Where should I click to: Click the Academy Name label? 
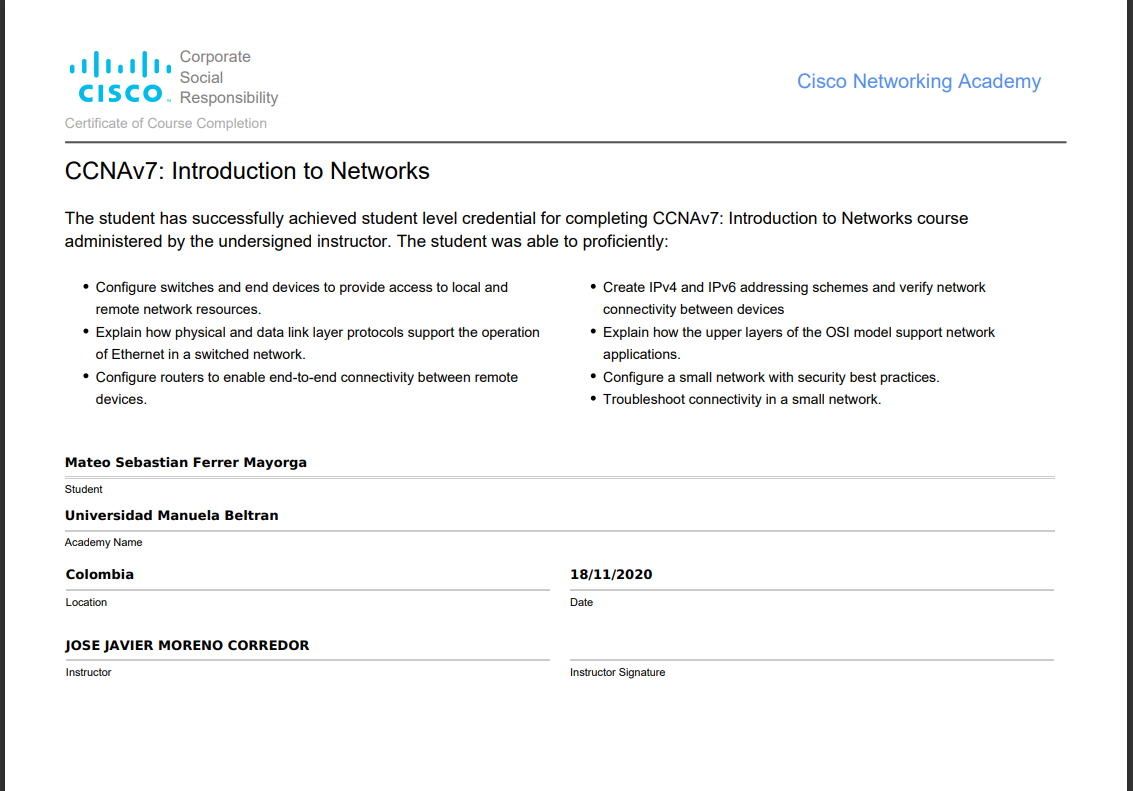coord(104,543)
